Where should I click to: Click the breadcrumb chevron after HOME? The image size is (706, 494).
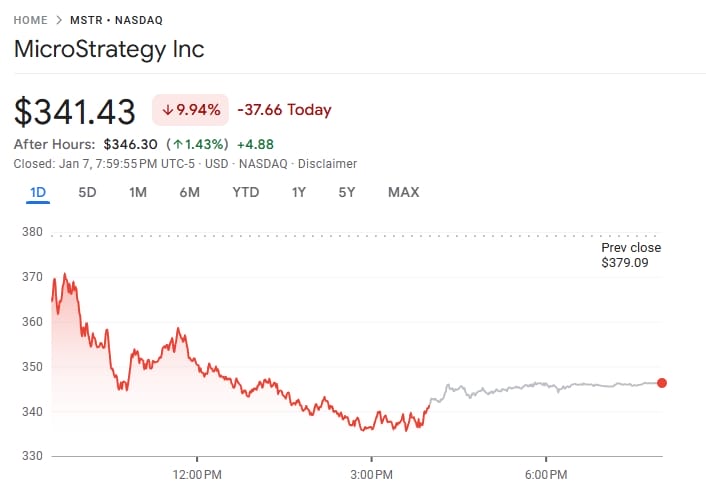(x=59, y=20)
